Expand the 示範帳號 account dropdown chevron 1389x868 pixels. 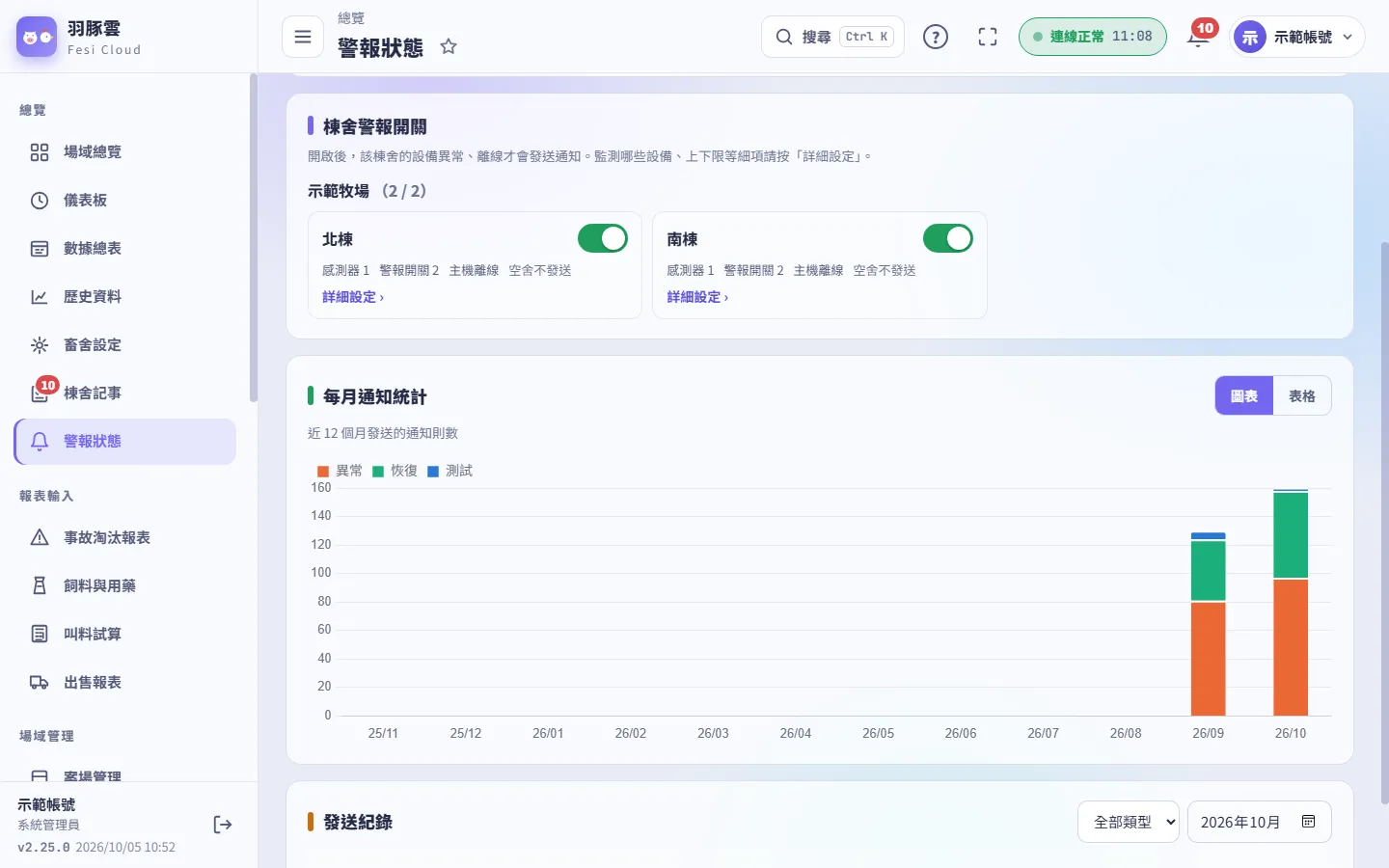[1348, 38]
